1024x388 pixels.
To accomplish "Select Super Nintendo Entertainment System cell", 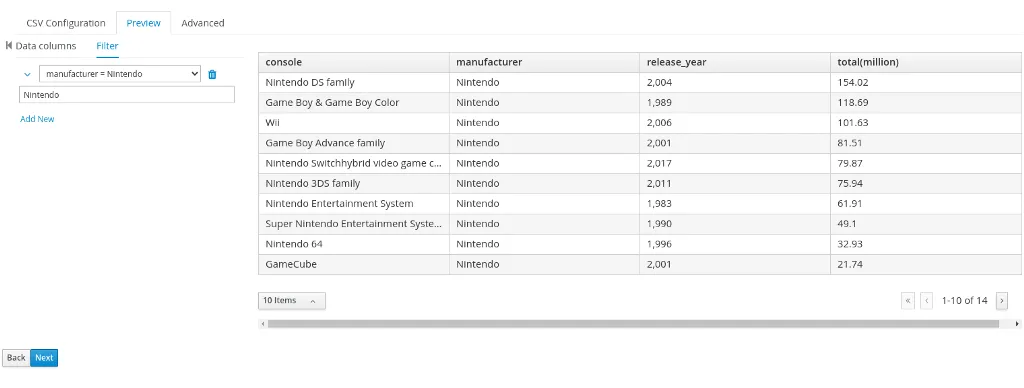I will [x=353, y=224].
